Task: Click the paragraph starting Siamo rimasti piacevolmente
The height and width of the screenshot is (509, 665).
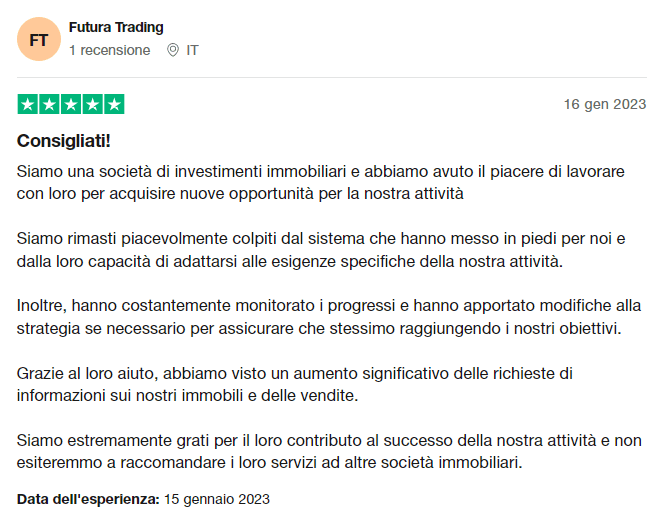Action: tap(321, 250)
